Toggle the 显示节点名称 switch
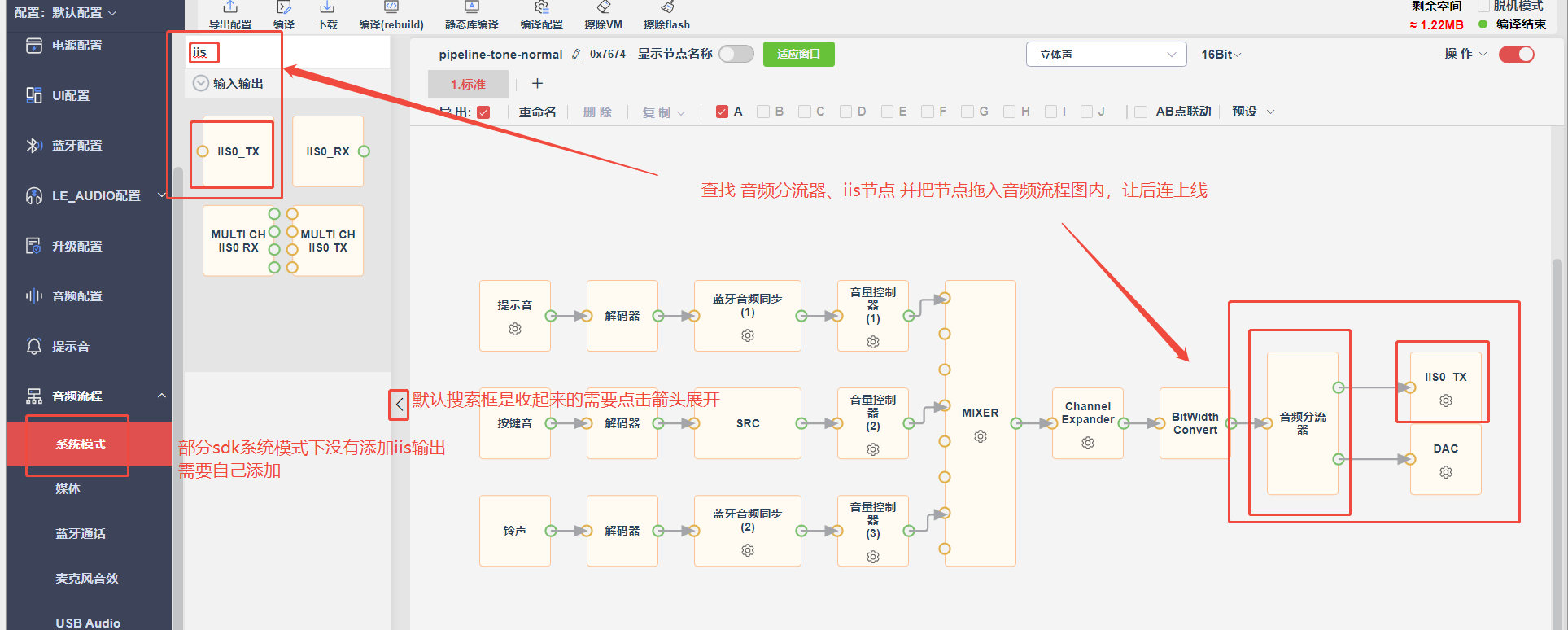Image resolution: width=1568 pixels, height=630 pixels. pyautogui.click(x=736, y=54)
